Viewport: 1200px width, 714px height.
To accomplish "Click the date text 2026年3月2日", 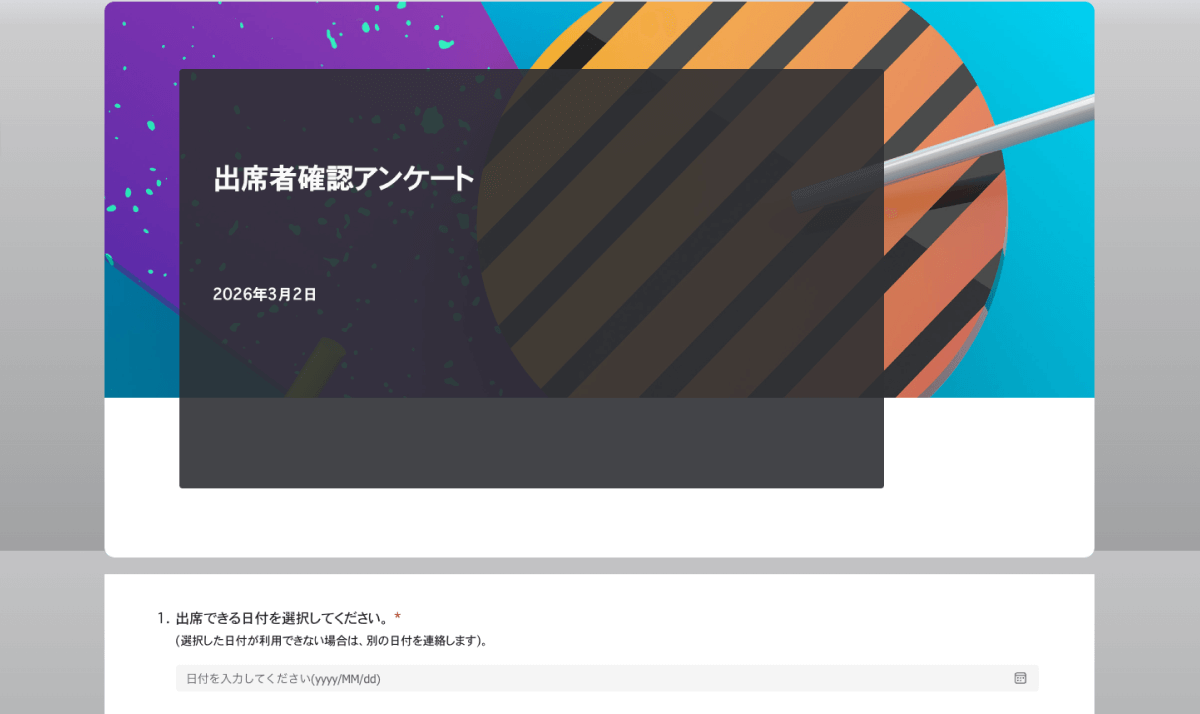I will (264, 295).
